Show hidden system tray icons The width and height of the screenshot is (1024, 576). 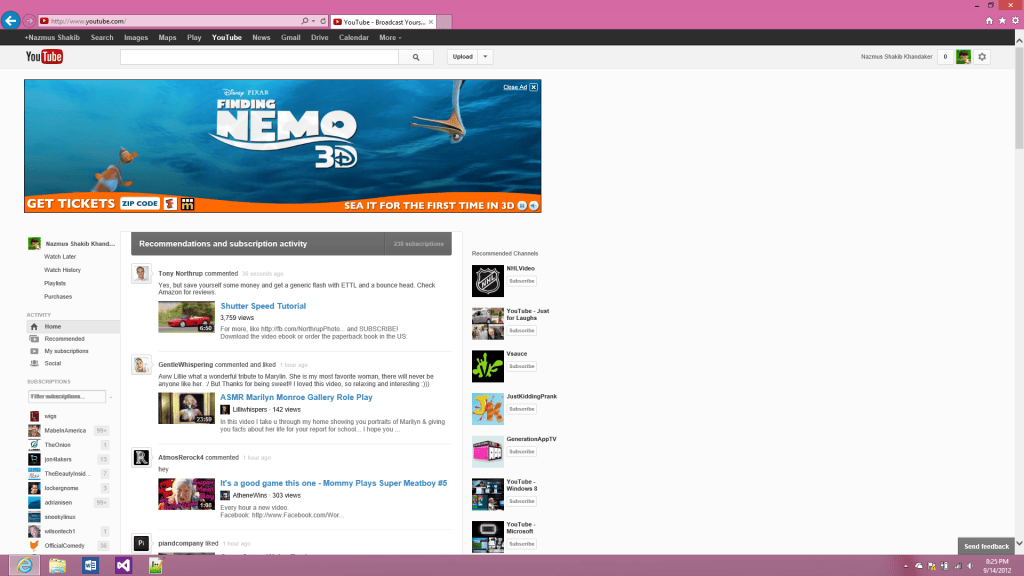pos(906,566)
